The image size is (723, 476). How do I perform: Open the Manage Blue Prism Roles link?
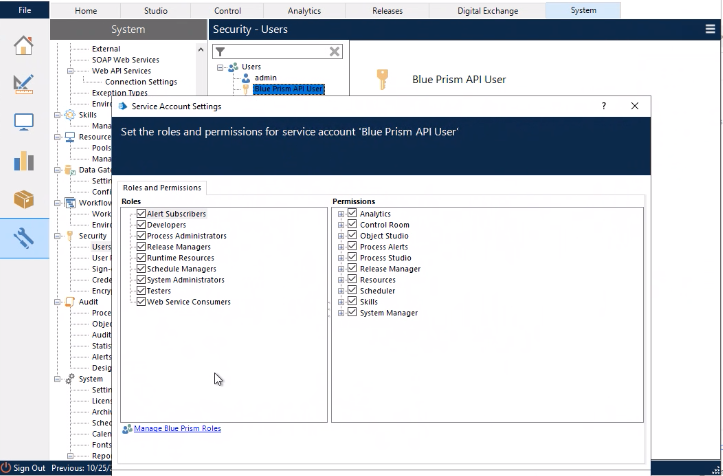click(178, 428)
